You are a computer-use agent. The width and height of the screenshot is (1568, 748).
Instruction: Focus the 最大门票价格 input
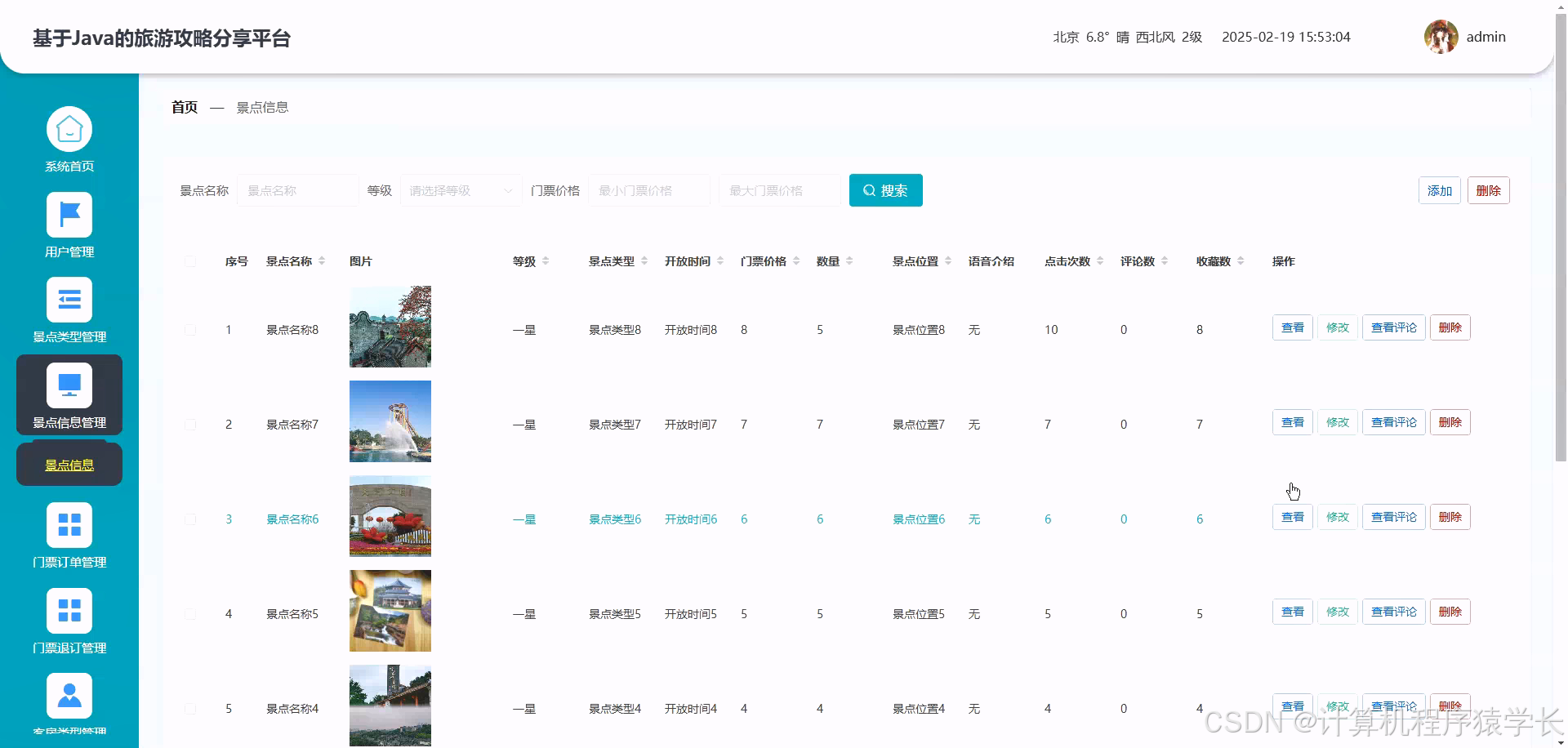[780, 190]
